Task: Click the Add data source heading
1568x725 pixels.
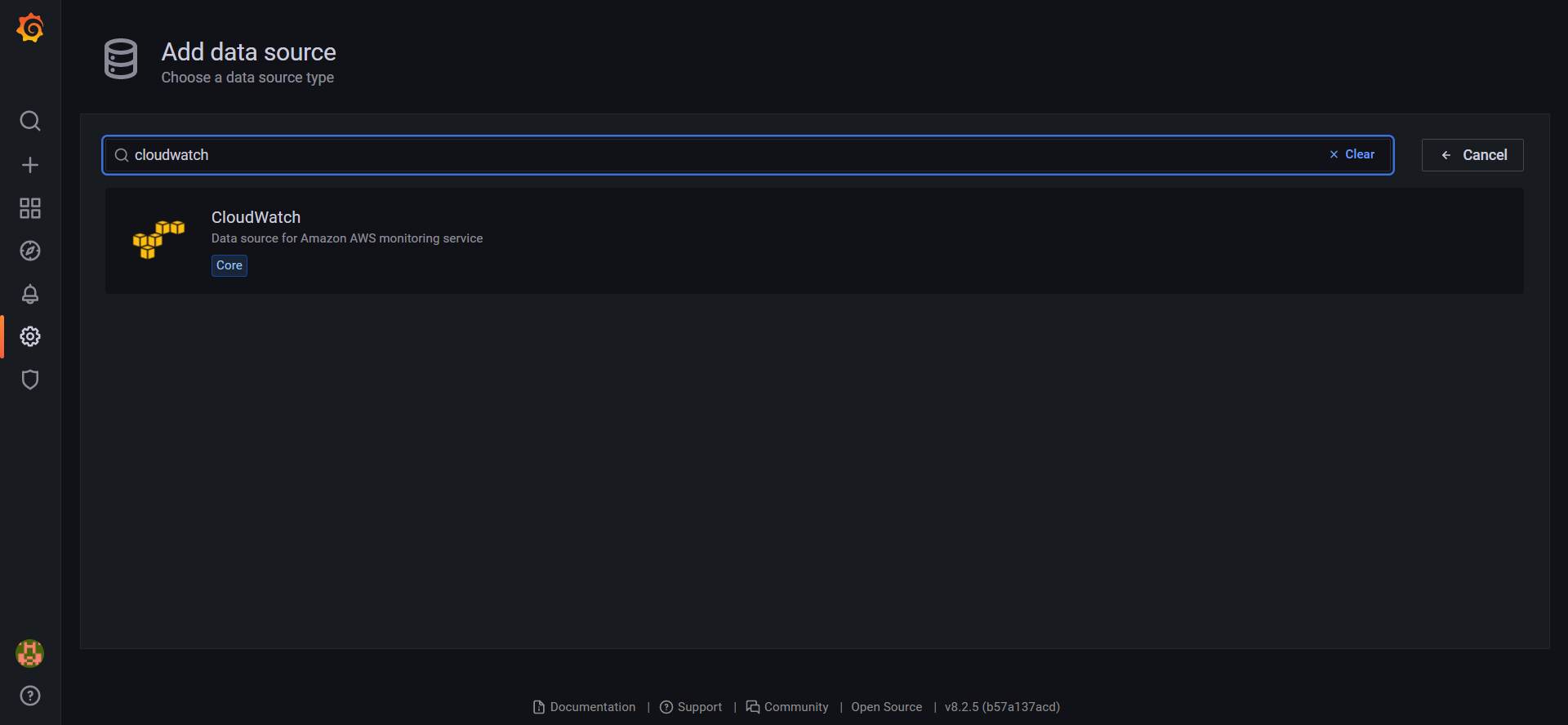Action: [x=249, y=52]
